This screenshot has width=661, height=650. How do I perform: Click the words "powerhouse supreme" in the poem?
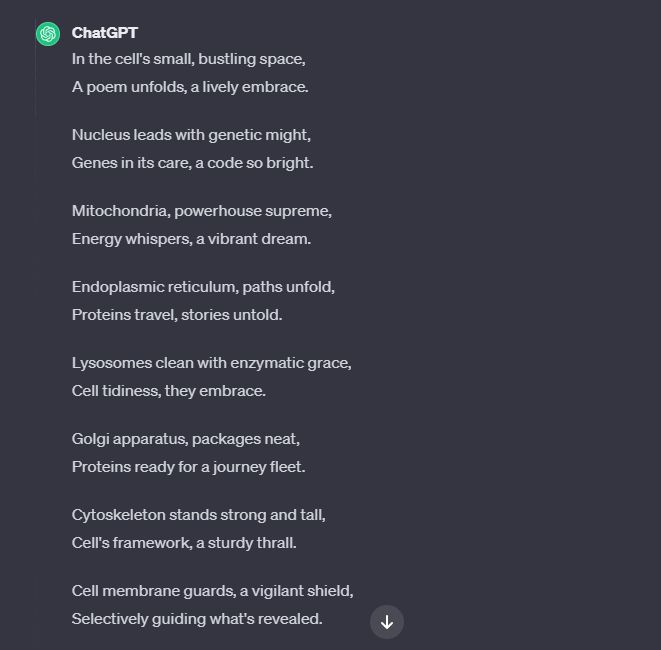(253, 211)
